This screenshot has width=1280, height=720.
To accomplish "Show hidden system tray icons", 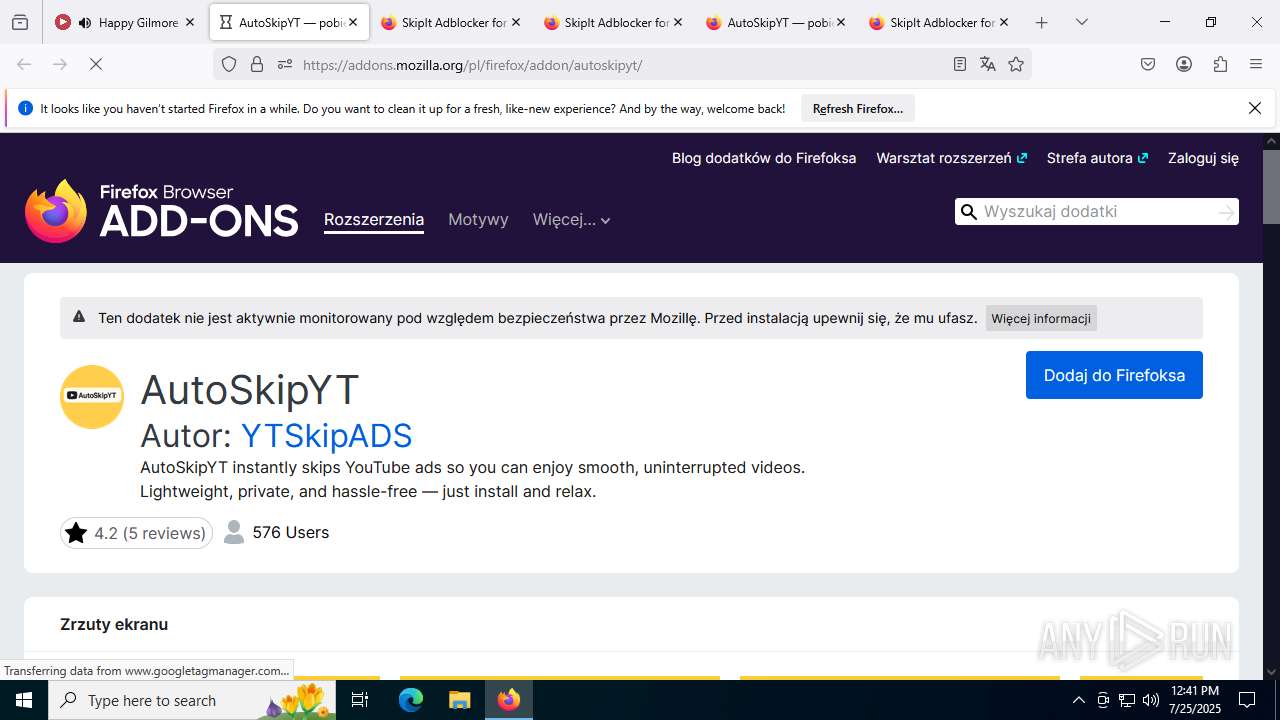I will [x=1078, y=700].
